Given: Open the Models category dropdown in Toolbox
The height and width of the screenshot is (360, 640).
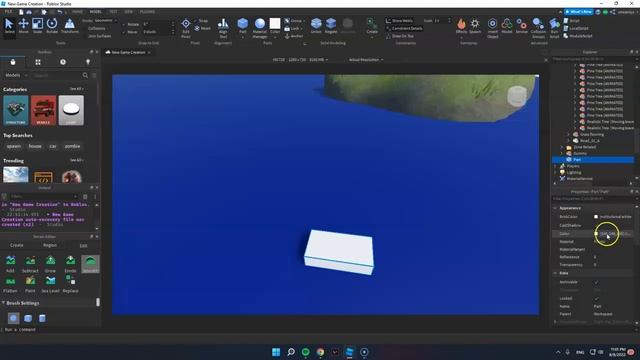Looking at the screenshot, I should point(16,75).
